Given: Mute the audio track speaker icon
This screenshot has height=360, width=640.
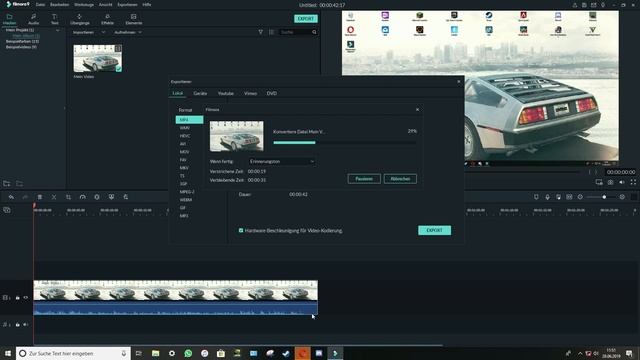Looking at the screenshot, I should pyautogui.click(x=26, y=325).
